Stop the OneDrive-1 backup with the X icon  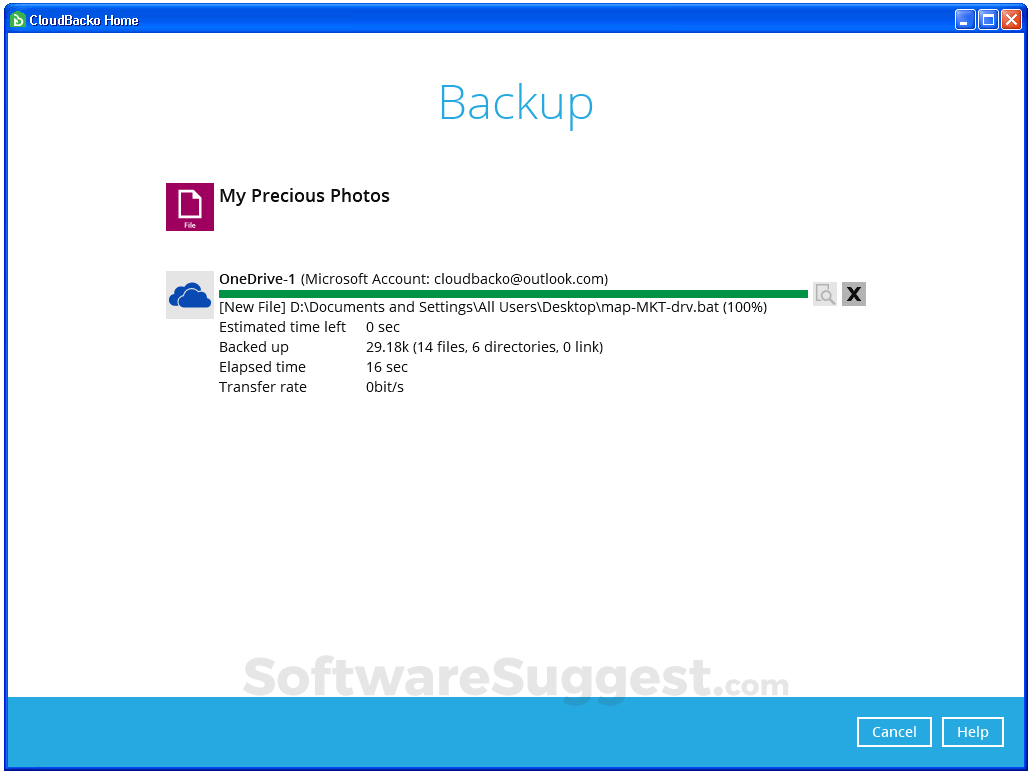[854, 294]
